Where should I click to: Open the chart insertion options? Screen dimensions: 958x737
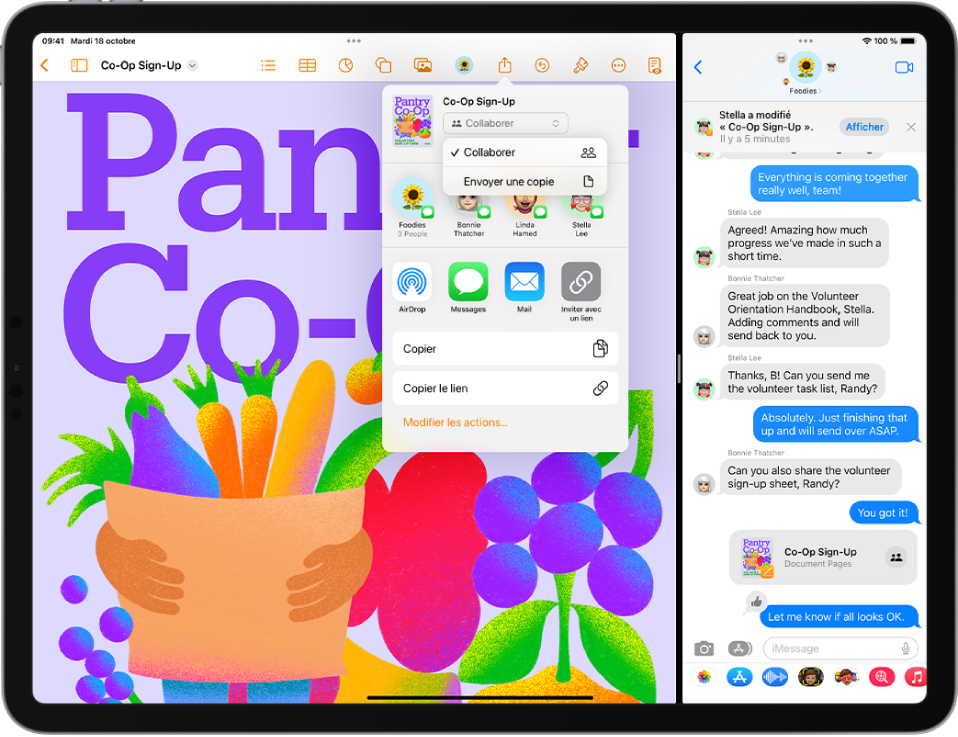tap(344, 65)
